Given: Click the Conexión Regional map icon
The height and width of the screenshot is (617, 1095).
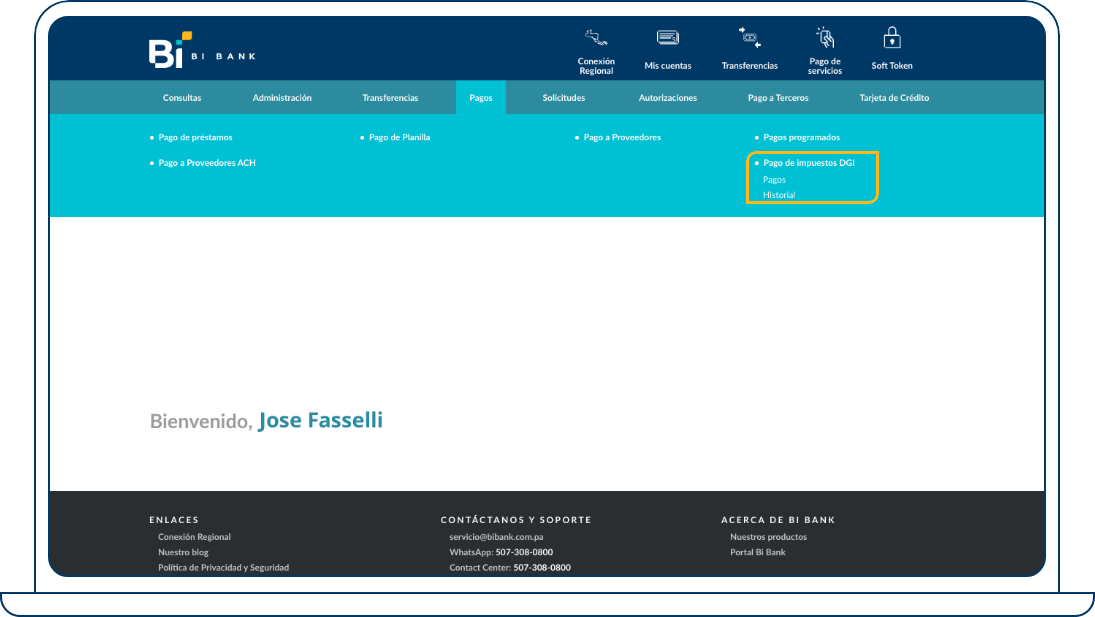Looking at the screenshot, I should tap(596, 39).
